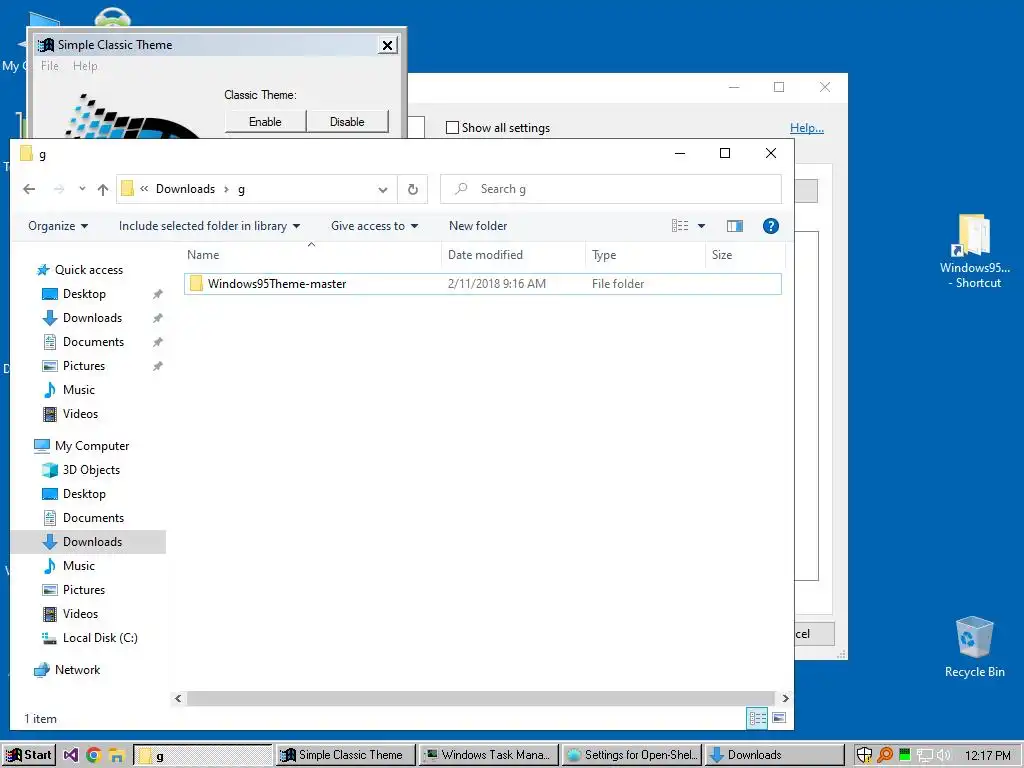1024x768 pixels.
Task: Change your view icon in toolbar
Action: [x=680, y=226]
